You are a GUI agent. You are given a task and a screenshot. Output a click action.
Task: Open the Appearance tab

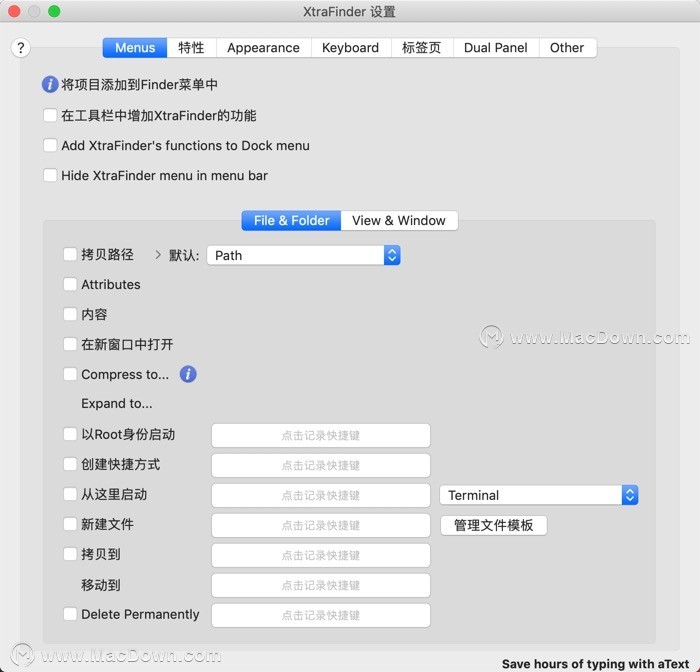[x=263, y=48]
